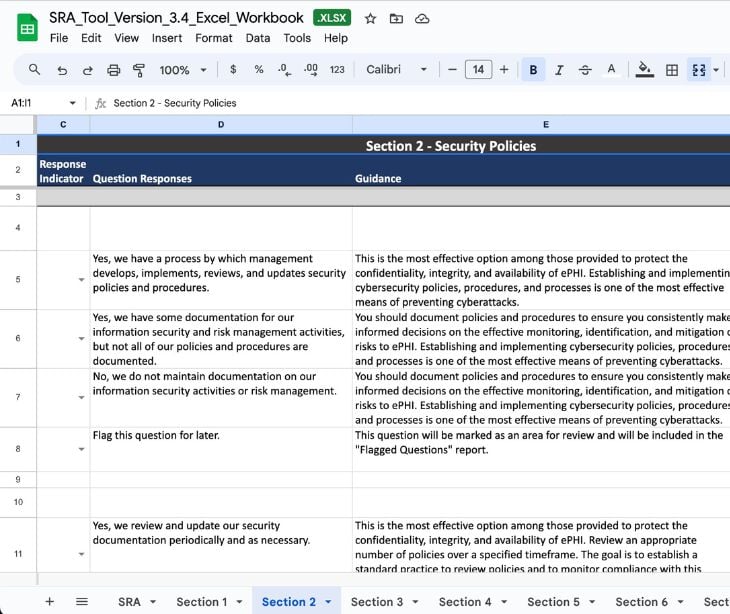Toggle bold formatting
Viewport: 730px width, 614px height.
pos(533,70)
